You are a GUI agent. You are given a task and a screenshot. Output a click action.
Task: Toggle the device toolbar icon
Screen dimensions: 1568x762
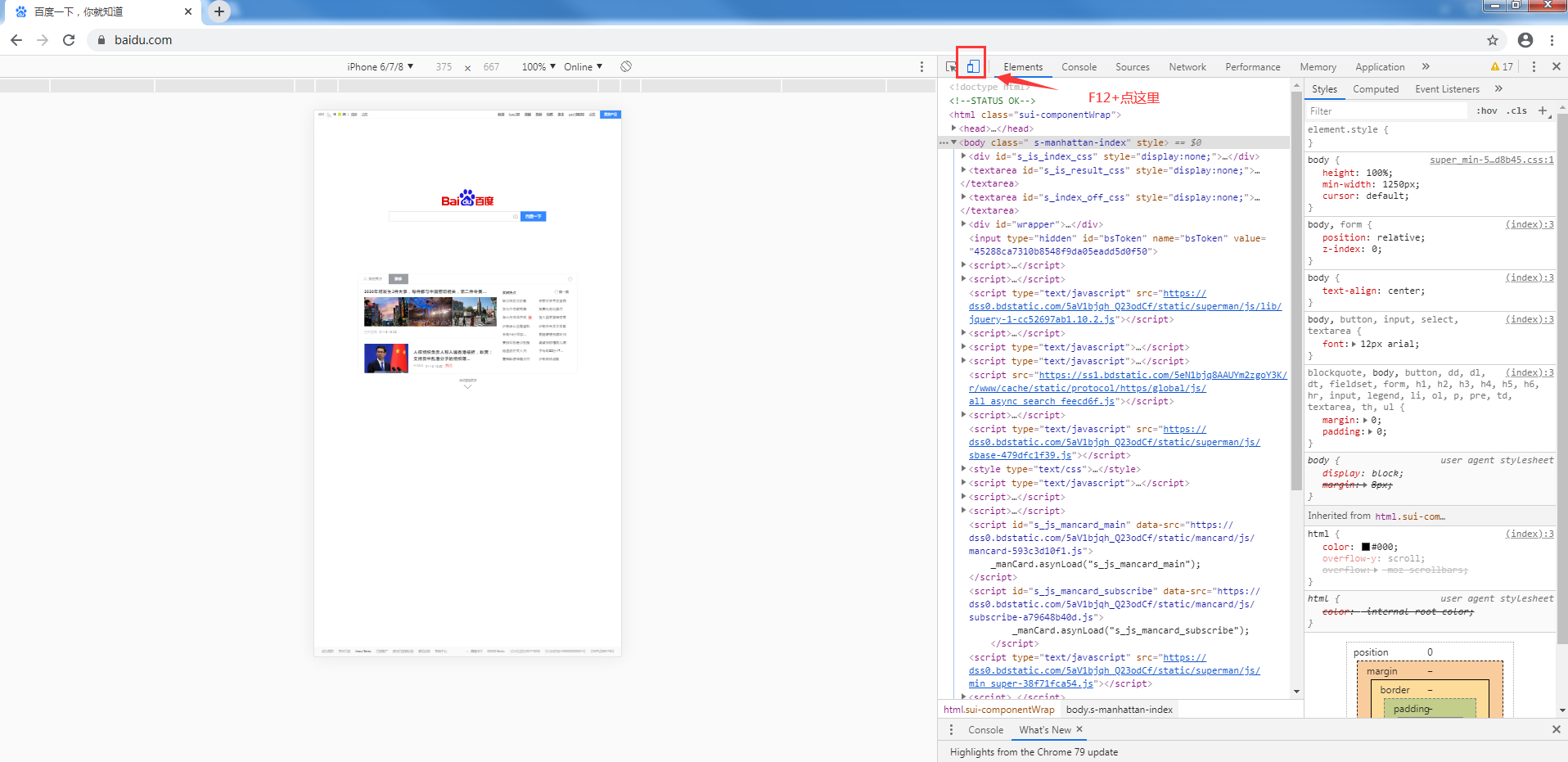972,66
